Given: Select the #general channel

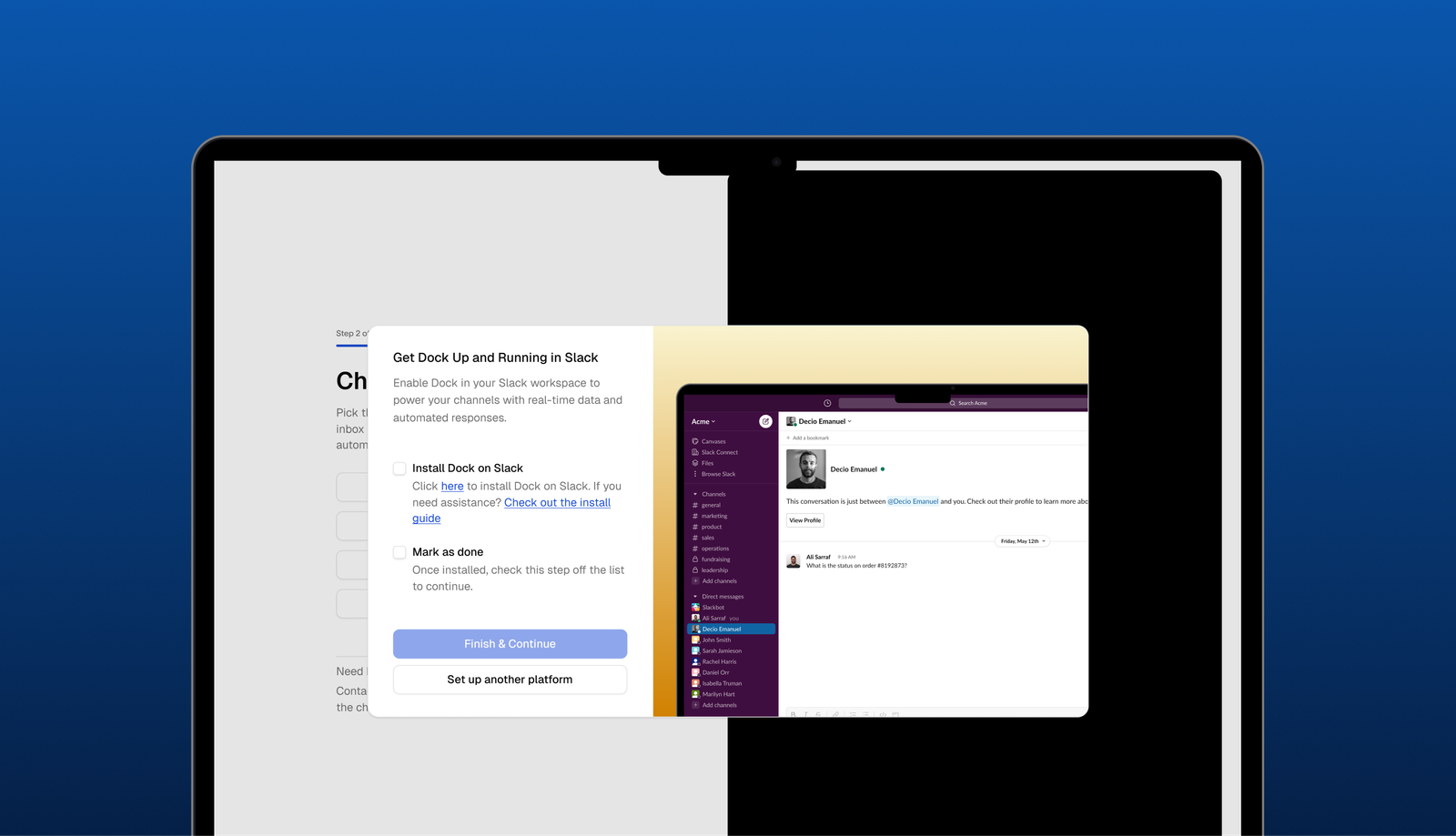Looking at the screenshot, I should click(707, 505).
